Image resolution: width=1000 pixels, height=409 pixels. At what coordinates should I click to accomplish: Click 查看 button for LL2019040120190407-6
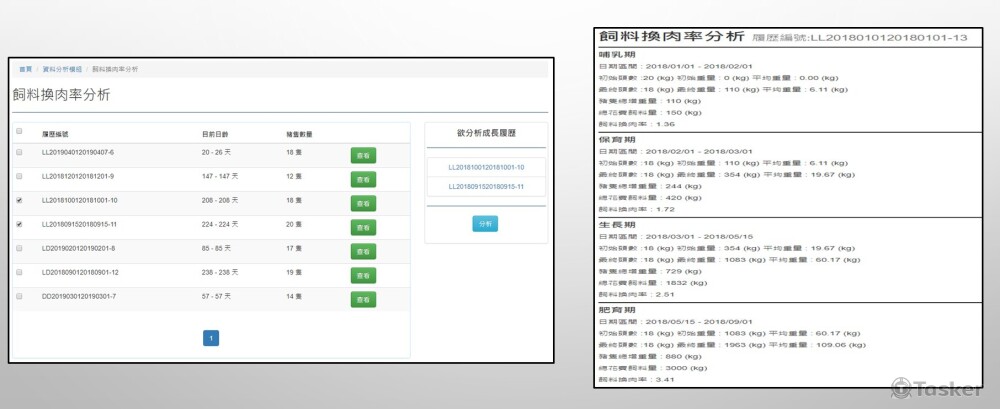click(362, 155)
